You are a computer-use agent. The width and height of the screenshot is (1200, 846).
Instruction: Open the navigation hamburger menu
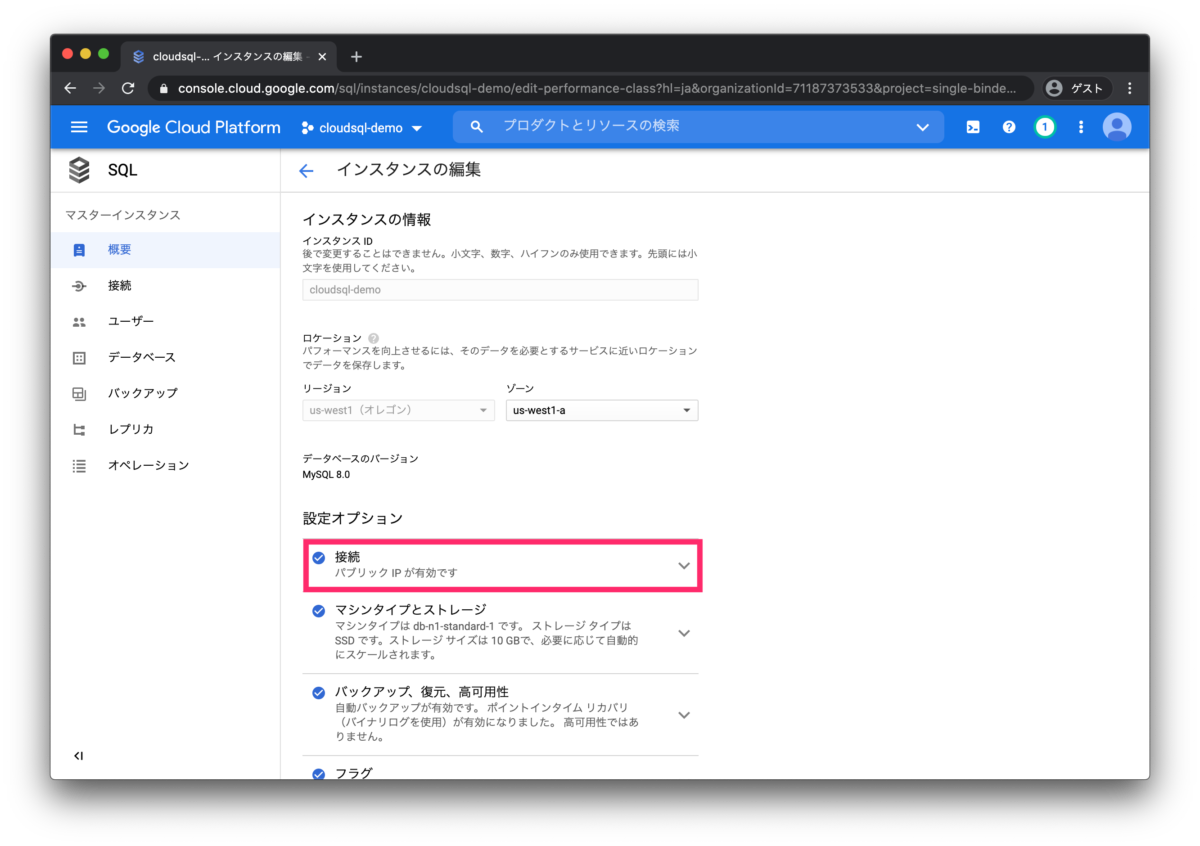[x=79, y=126]
